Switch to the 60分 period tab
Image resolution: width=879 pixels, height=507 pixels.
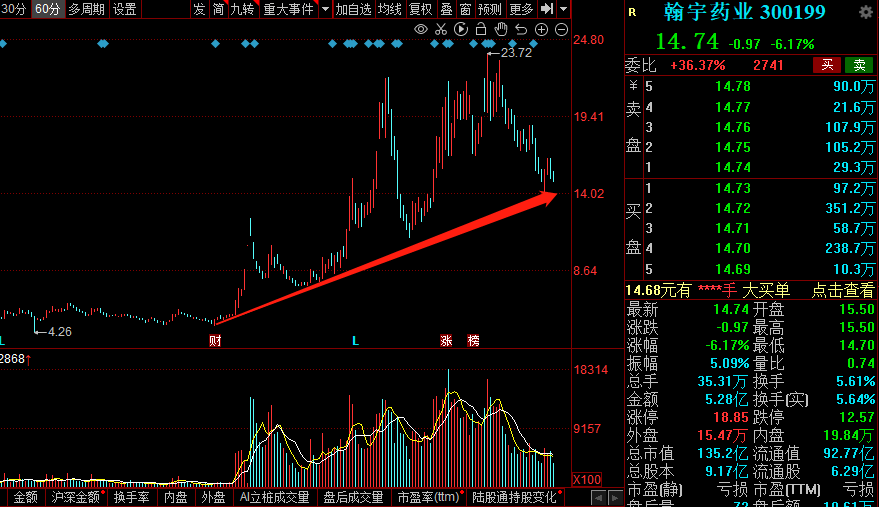(48, 9)
